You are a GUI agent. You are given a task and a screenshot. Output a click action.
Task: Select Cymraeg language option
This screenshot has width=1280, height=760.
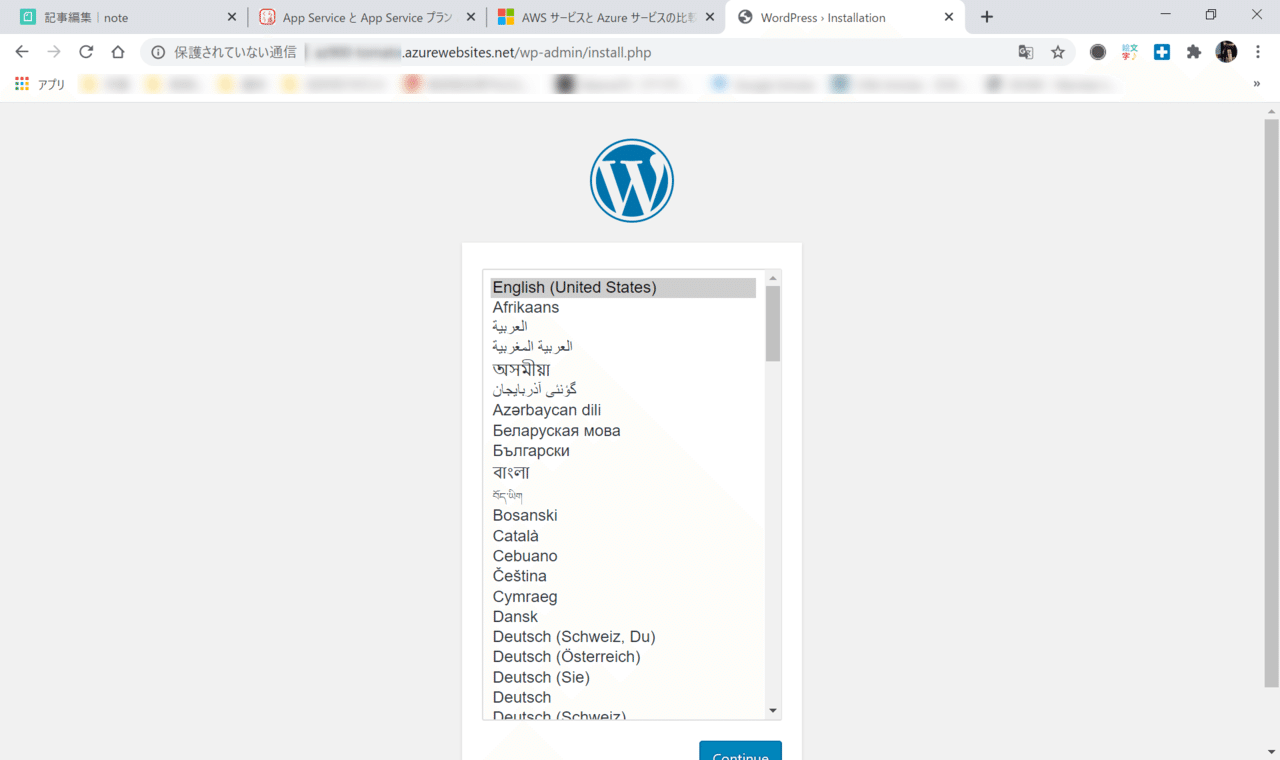pos(623,597)
